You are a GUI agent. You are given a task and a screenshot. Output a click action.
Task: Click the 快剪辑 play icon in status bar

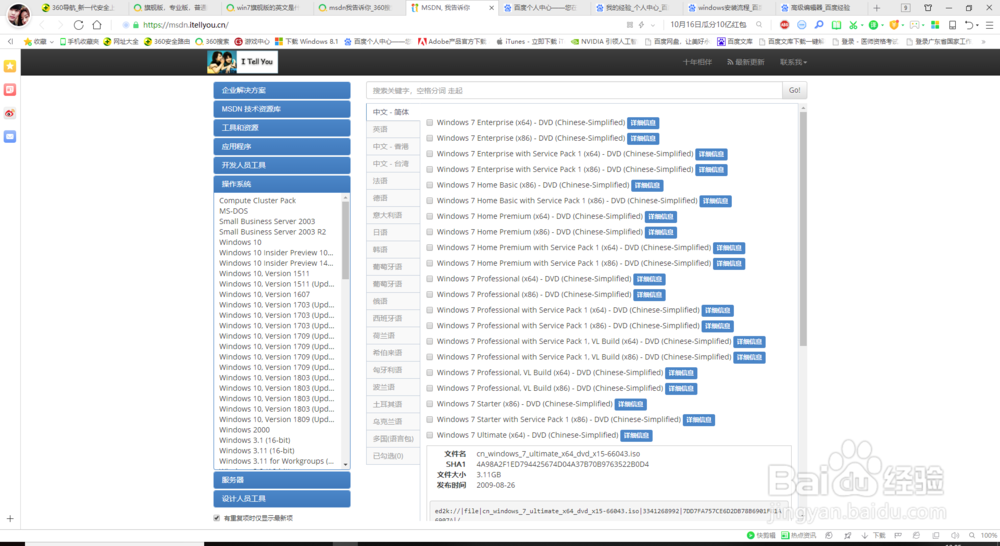point(751,536)
